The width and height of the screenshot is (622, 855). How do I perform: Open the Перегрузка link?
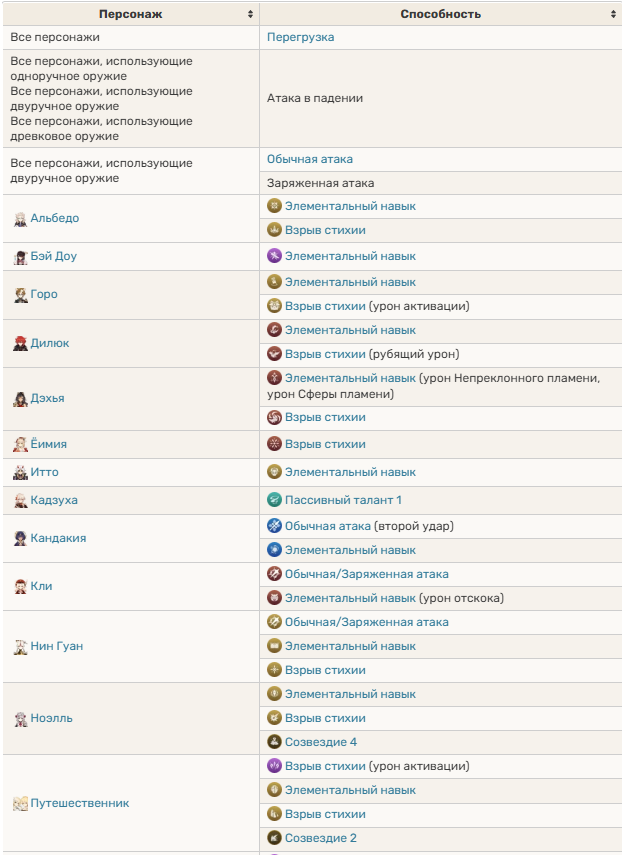pos(300,37)
